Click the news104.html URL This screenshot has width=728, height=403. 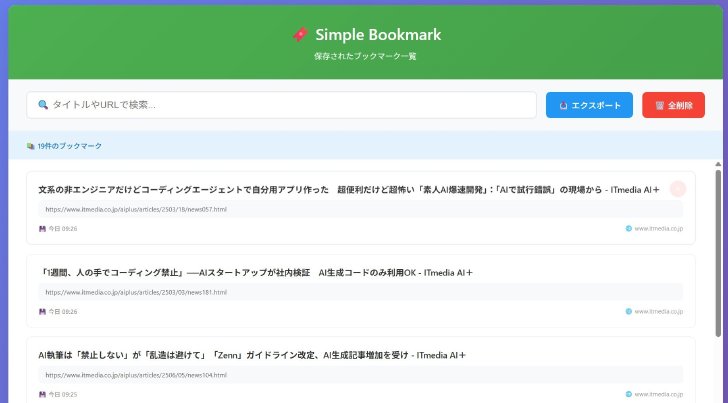136,375
